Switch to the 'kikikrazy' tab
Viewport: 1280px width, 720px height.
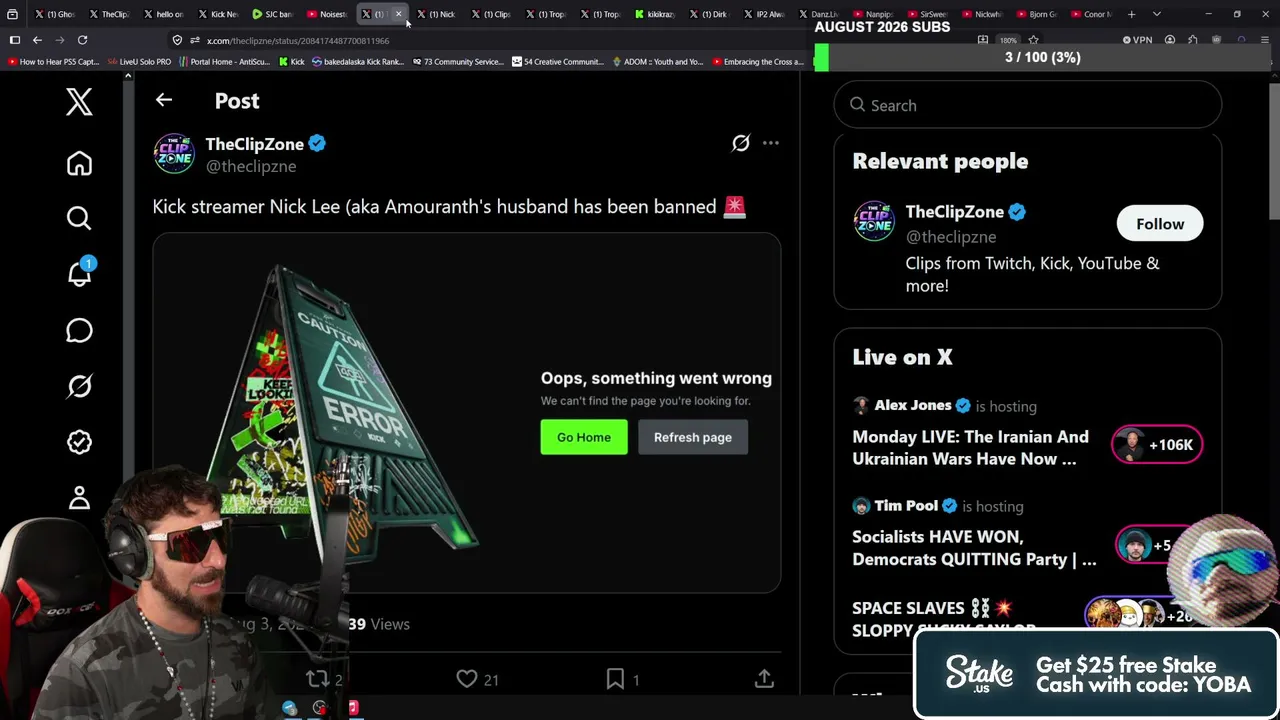(655, 14)
